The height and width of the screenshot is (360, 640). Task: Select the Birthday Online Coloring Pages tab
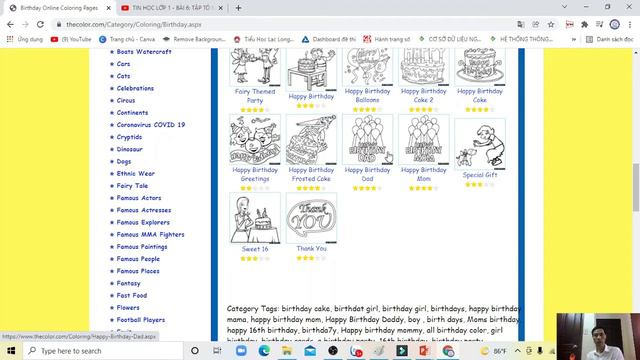59,8
